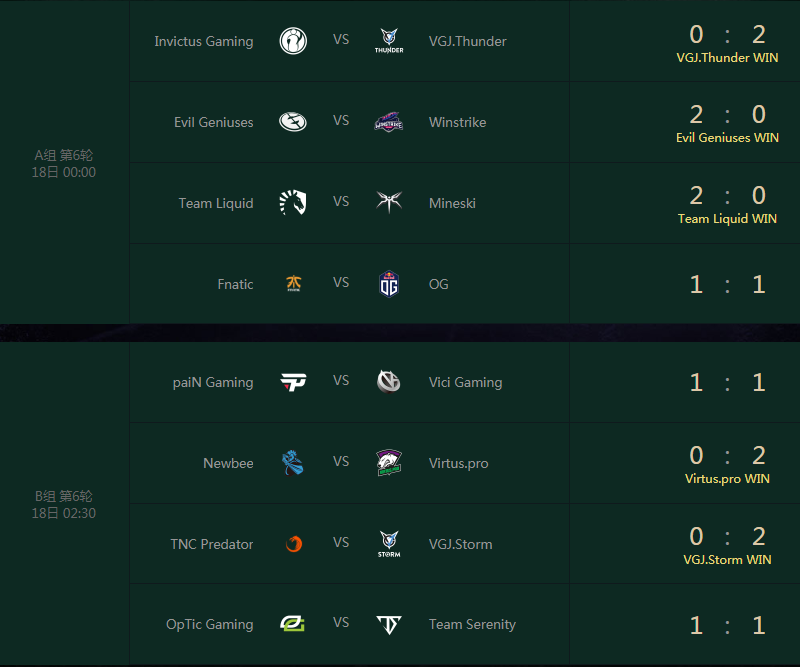View Fnatic vs OG 1:1 score
Viewport: 800px width, 667px height.
click(728, 284)
